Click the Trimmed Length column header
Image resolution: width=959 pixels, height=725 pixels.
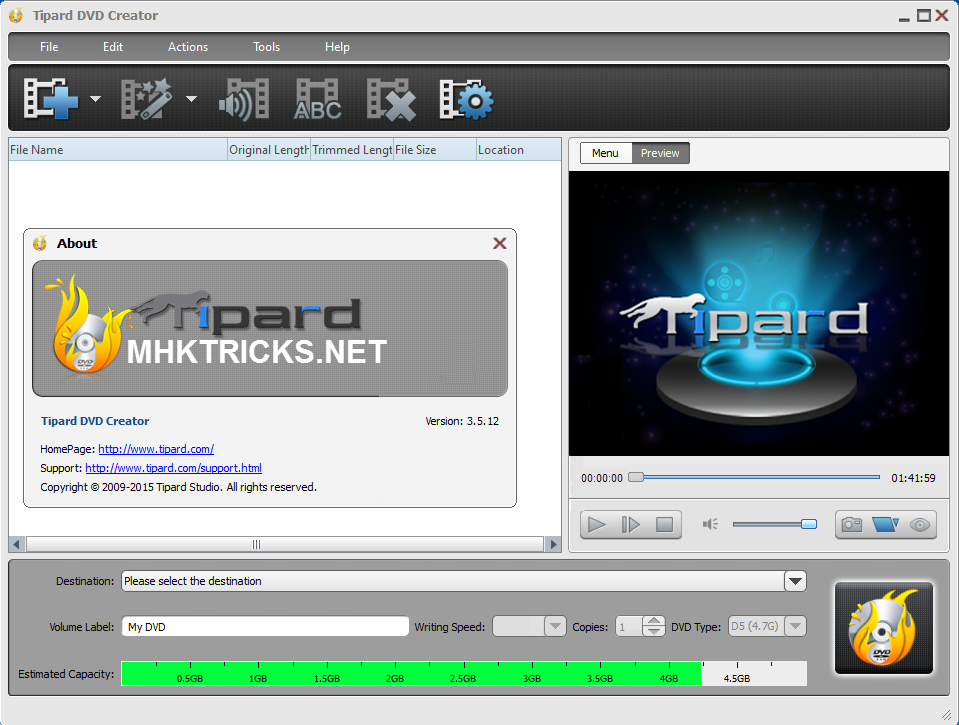coord(352,150)
